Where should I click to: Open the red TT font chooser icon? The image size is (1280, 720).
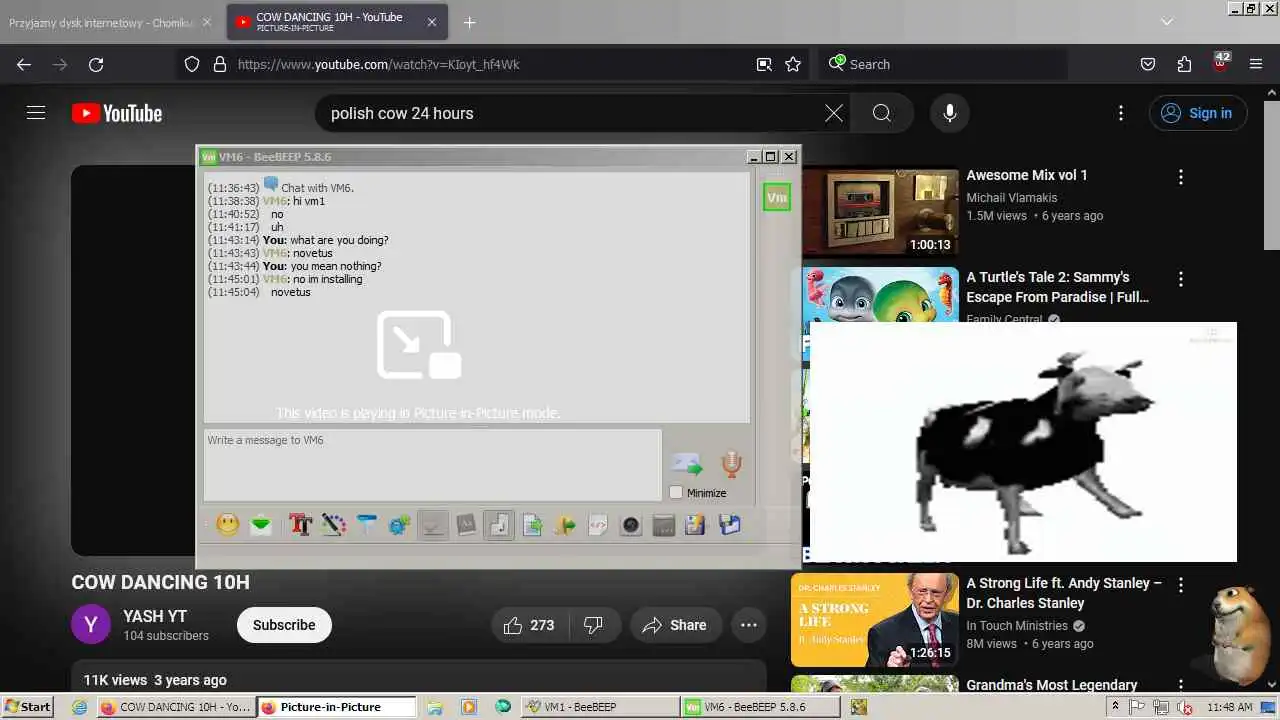[300, 525]
